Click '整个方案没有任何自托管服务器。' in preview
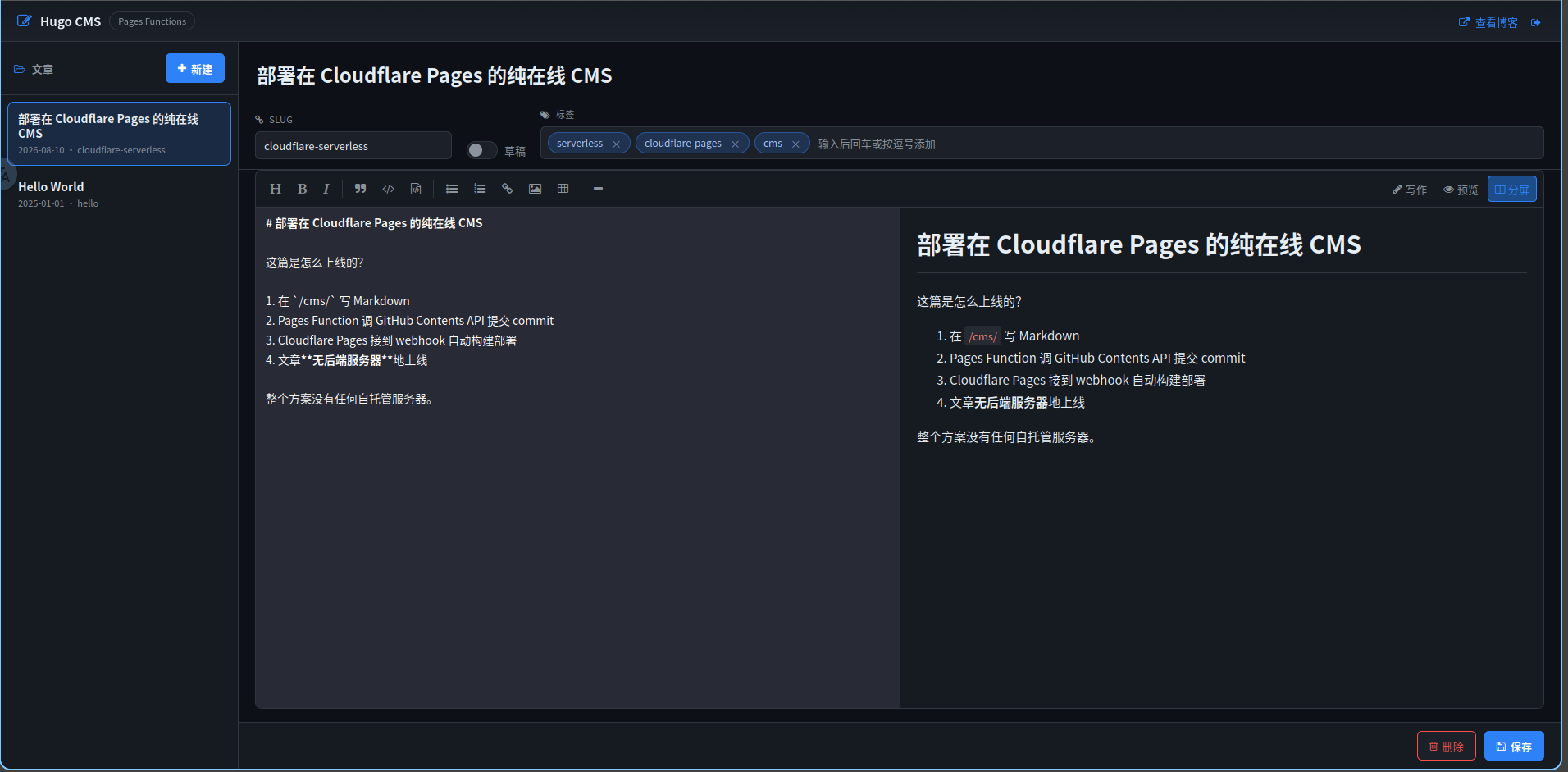Viewport: 1568px width, 772px height. click(x=1006, y=437)
